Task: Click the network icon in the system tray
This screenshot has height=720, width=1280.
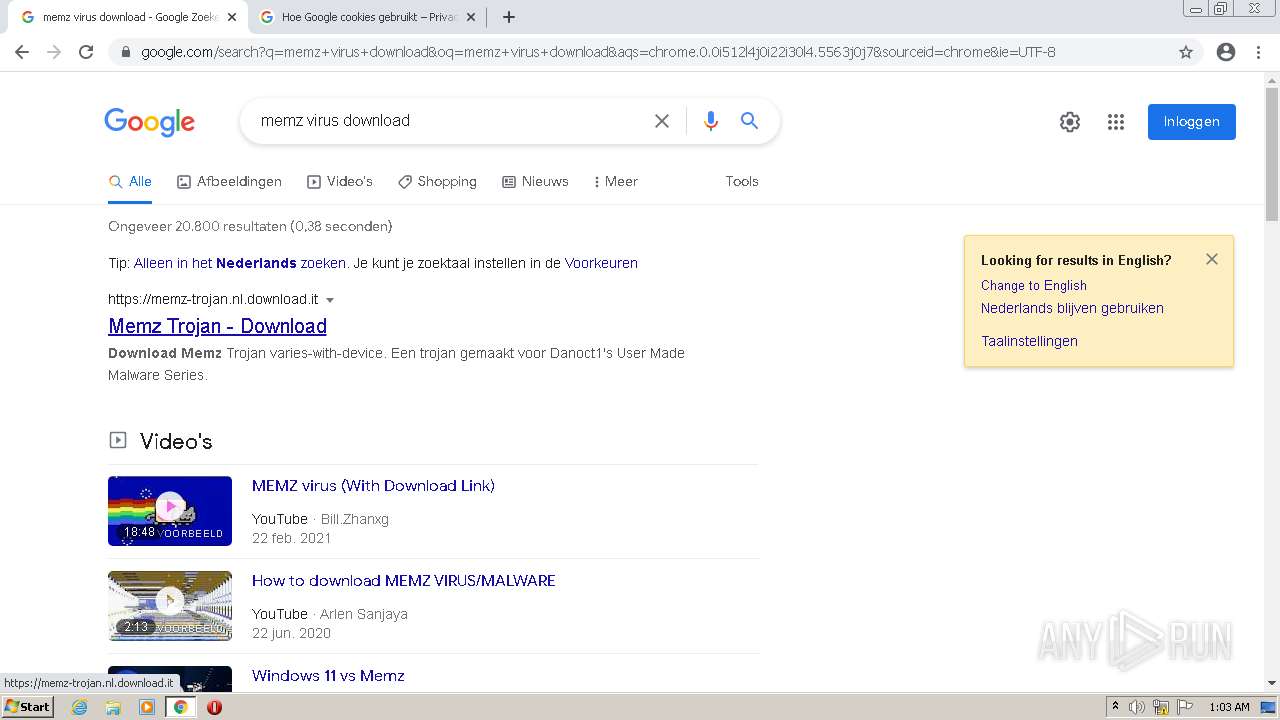Action: point(1161,707)
